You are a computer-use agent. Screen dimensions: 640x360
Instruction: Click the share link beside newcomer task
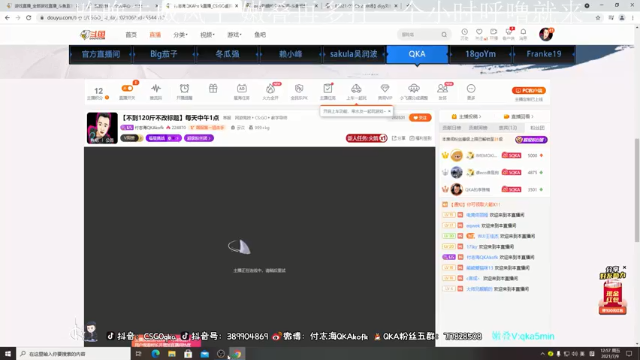pyautogui.click(x=399, y=138)
